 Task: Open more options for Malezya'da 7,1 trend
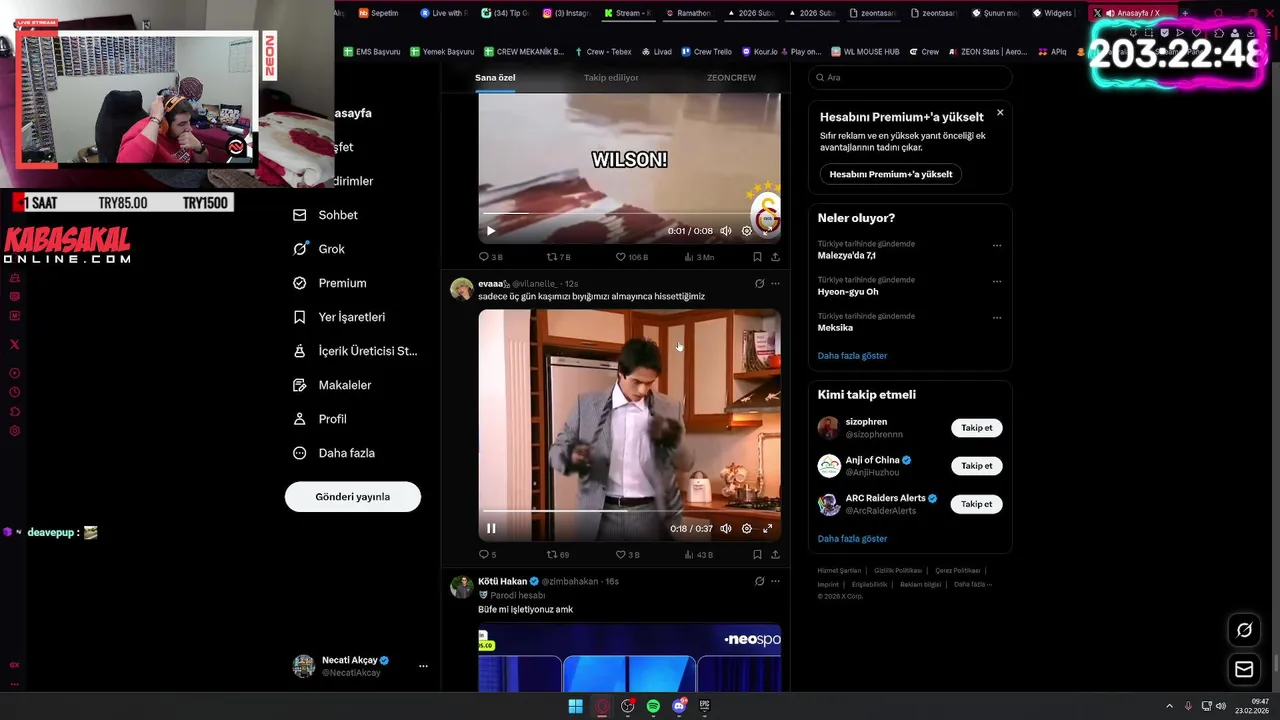pyautogui.click(x=997, y=245)
